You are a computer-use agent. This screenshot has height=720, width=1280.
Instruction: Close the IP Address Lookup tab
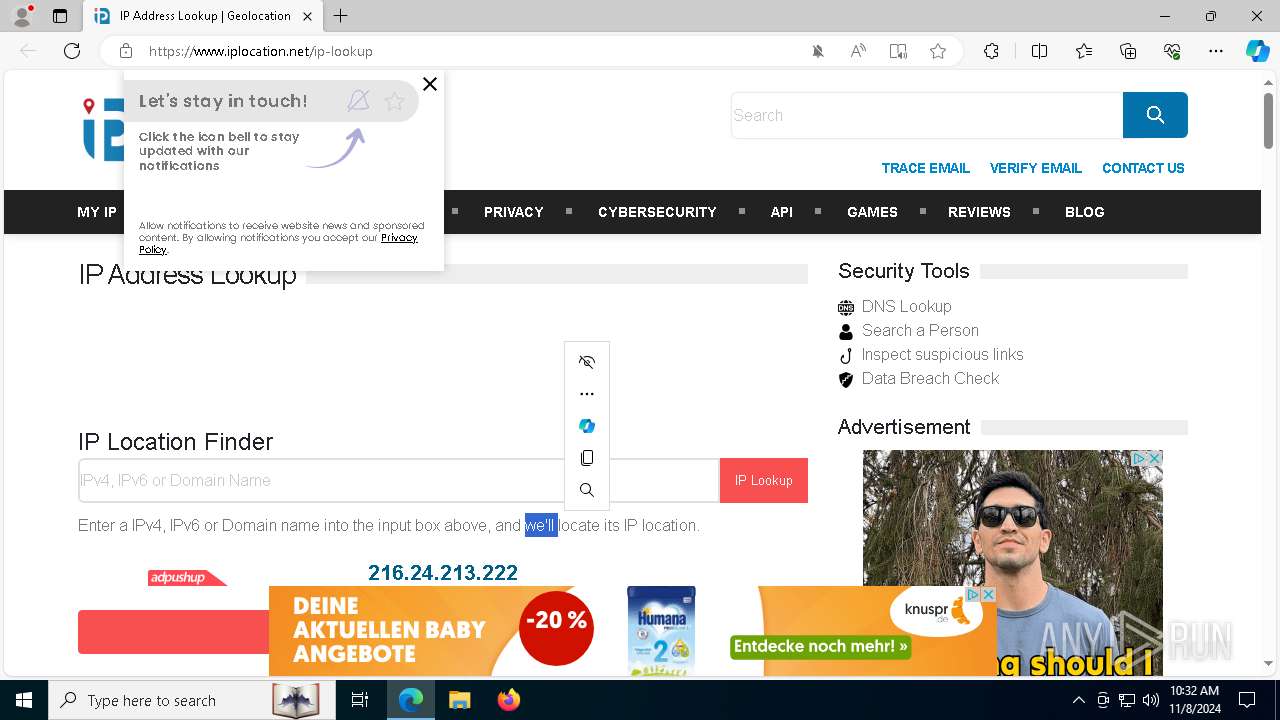(x=307, y=16)
